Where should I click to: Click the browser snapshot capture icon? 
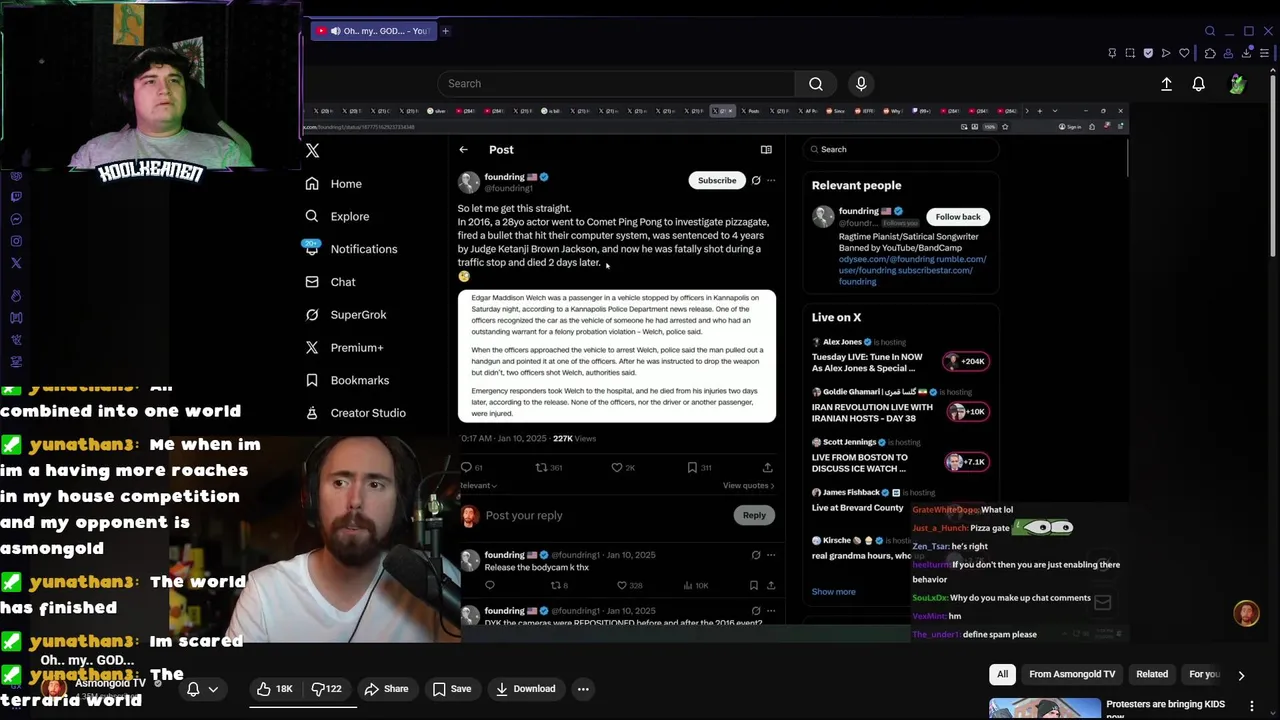tap(1130, 53)
